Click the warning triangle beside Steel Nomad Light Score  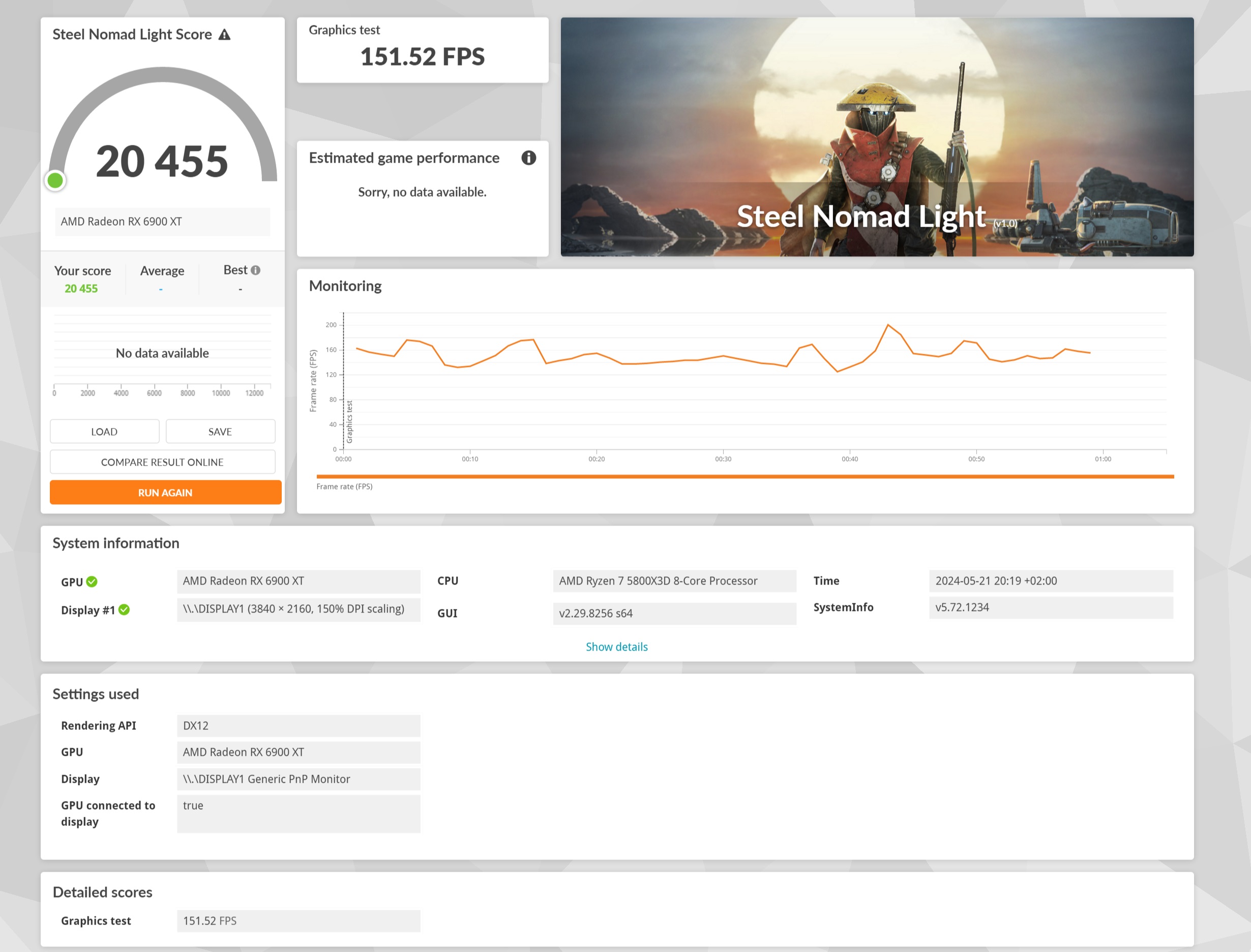224,35
